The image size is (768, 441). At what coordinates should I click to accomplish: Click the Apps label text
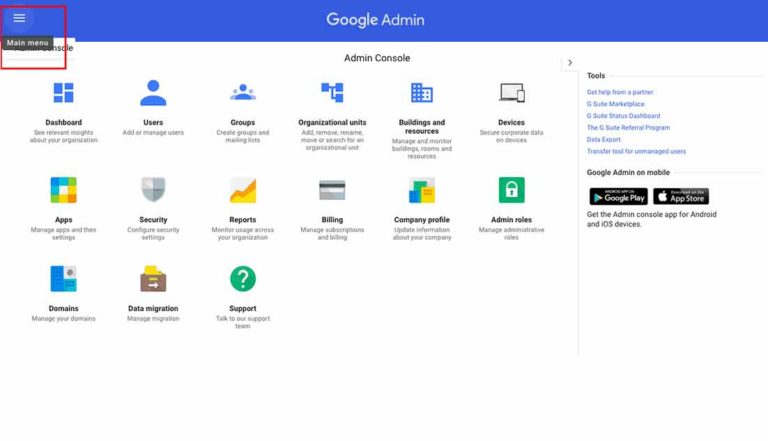tap(64, 220)
